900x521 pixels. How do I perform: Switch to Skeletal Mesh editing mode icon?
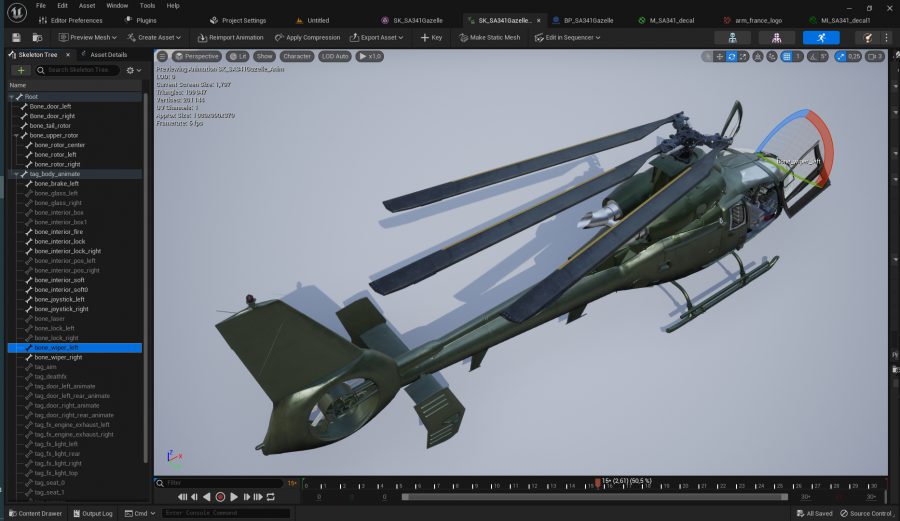(776, 37)
